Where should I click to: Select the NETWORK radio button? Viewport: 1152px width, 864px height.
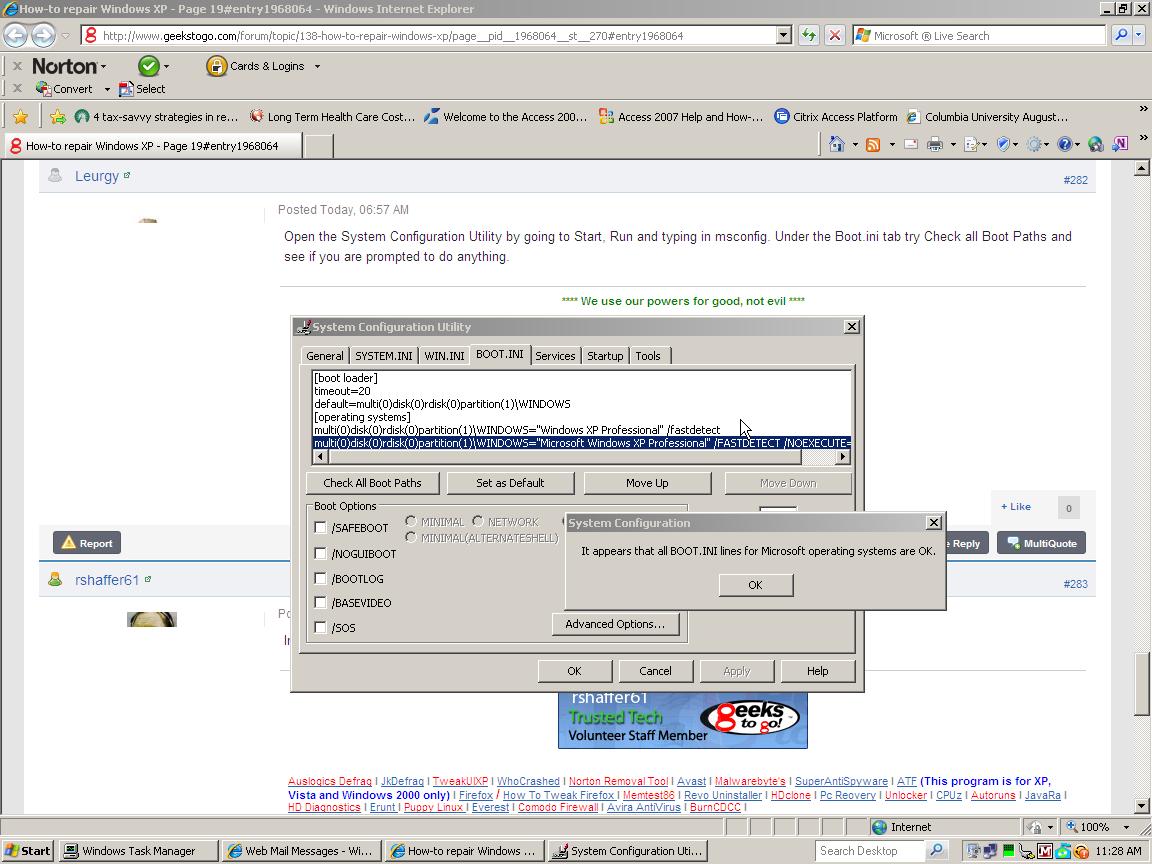pyautogui.click(x=478, y=521)
